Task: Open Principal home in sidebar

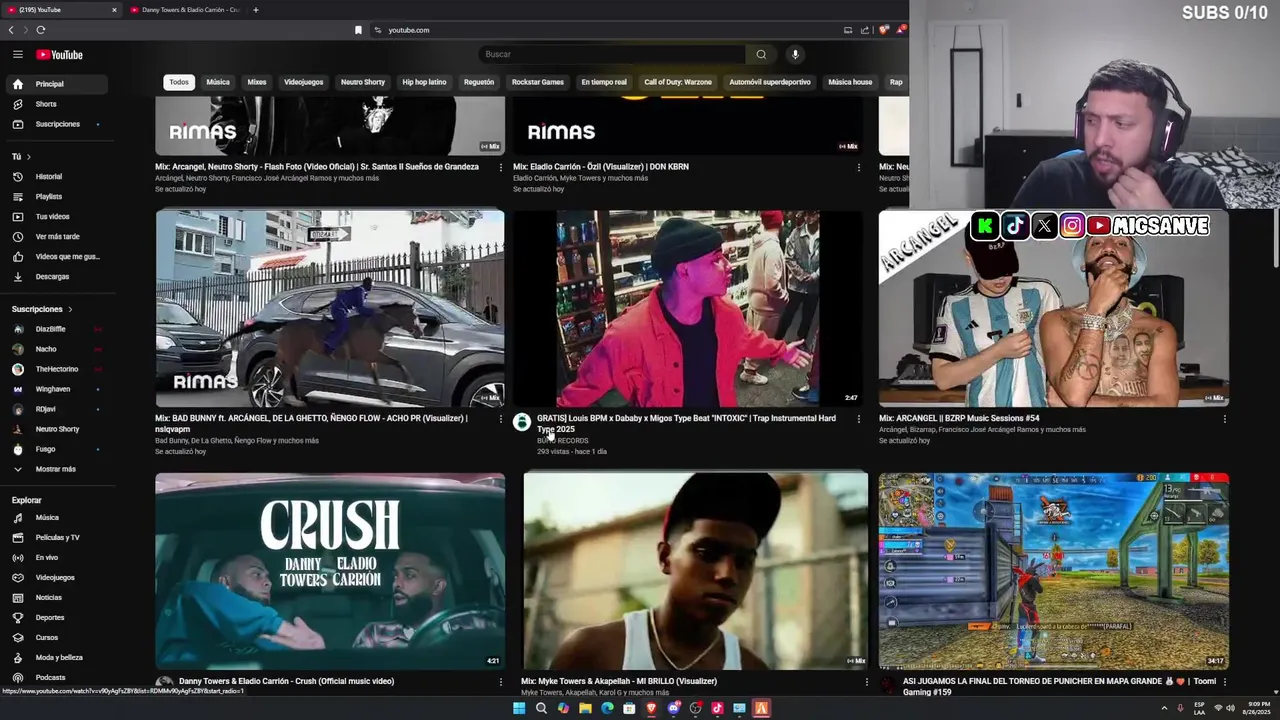Action: point(56,84)
